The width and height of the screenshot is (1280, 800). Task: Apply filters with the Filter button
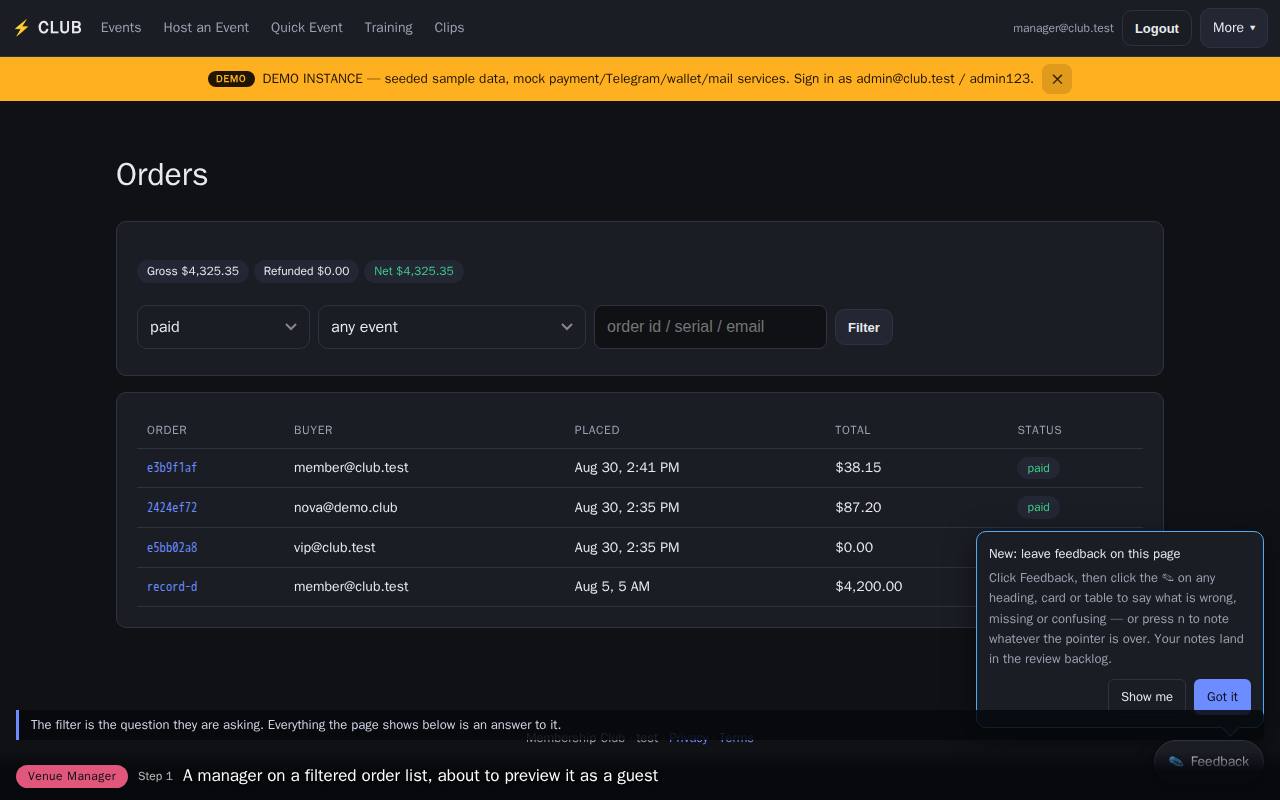coord(864,327)
